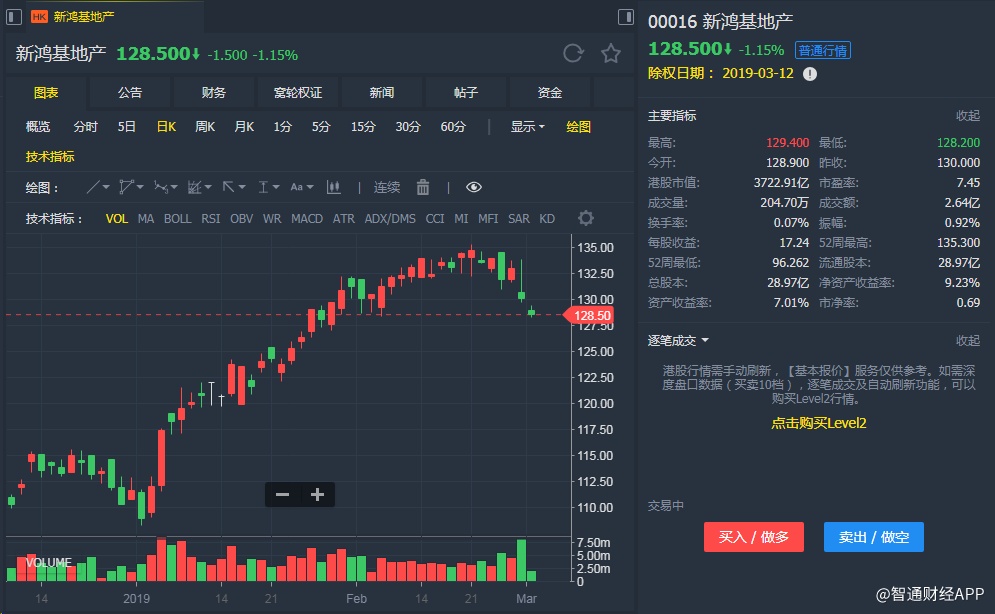This screenshot has width=995, height=614.
Task: Click the ex-rights date info icon
Action: click(x=810, y=73)
